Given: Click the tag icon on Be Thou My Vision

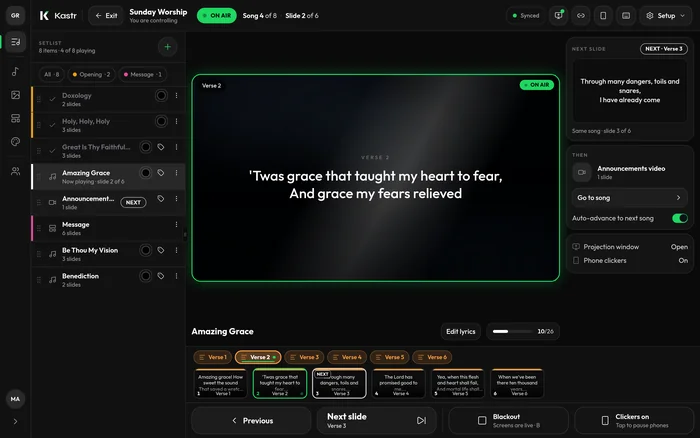Looking at the screenshot, I should pos(161,250).
